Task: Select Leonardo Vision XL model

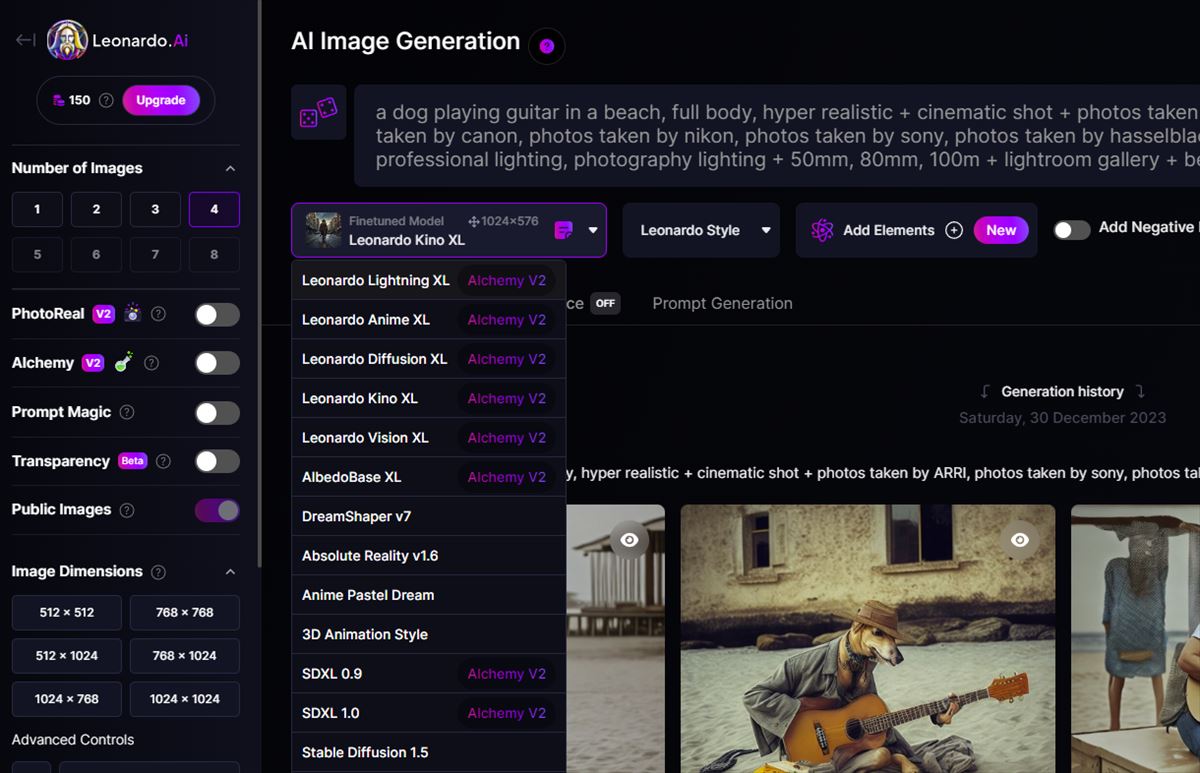Action: (x=429, y=438)
